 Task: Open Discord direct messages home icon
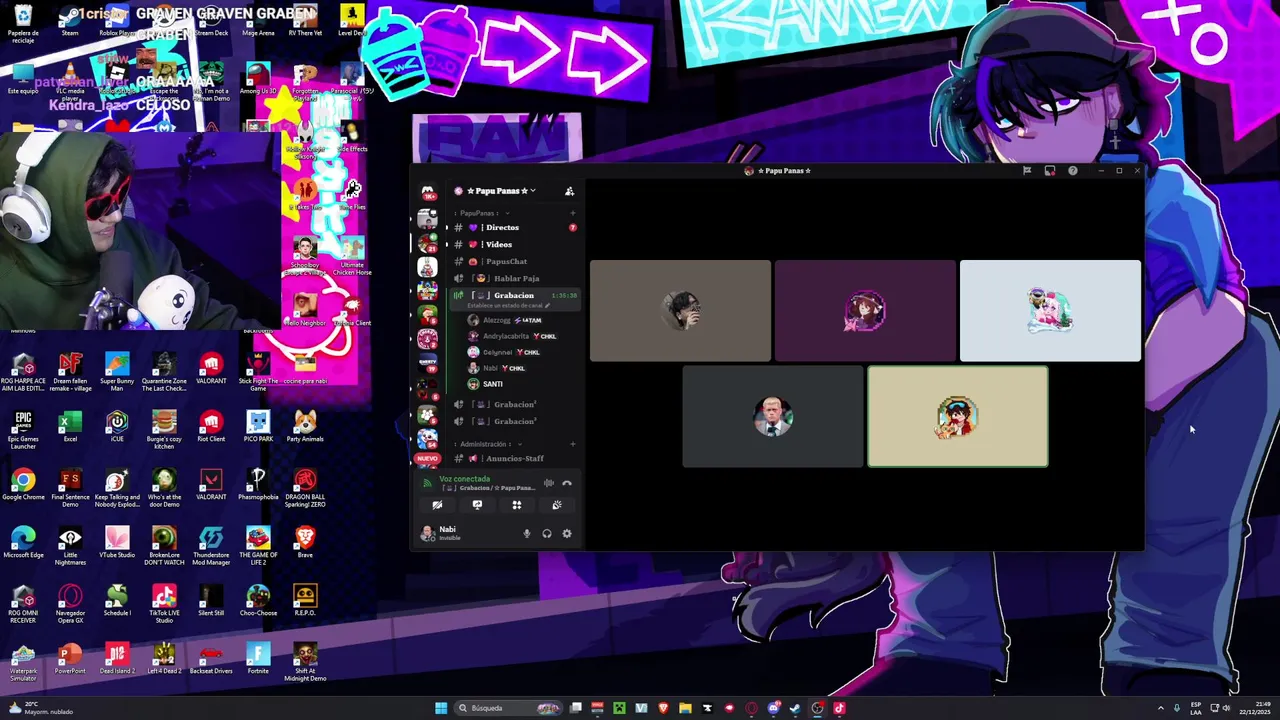click(428, 191)
